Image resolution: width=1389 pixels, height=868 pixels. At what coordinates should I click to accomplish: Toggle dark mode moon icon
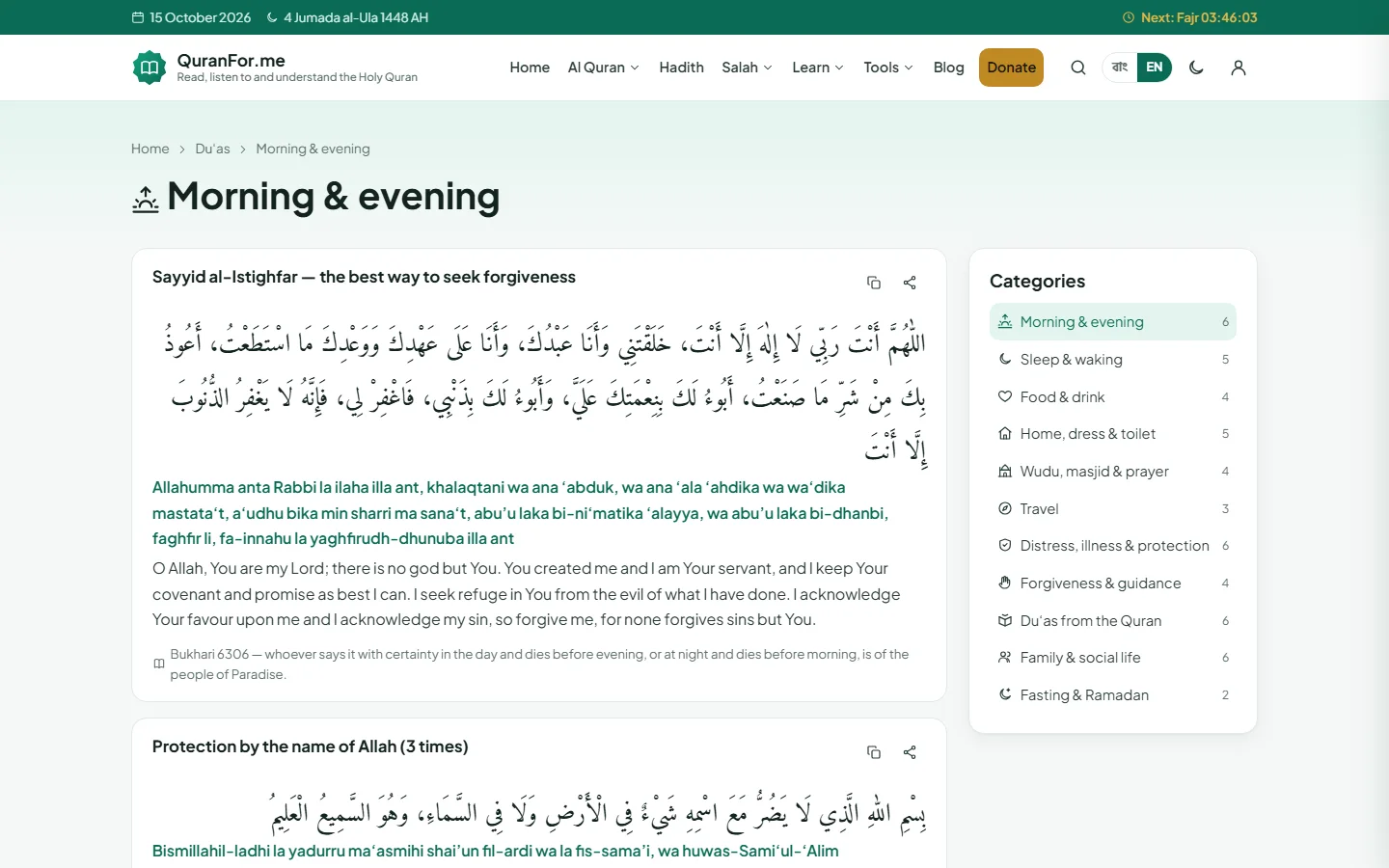pos(1196,68)
